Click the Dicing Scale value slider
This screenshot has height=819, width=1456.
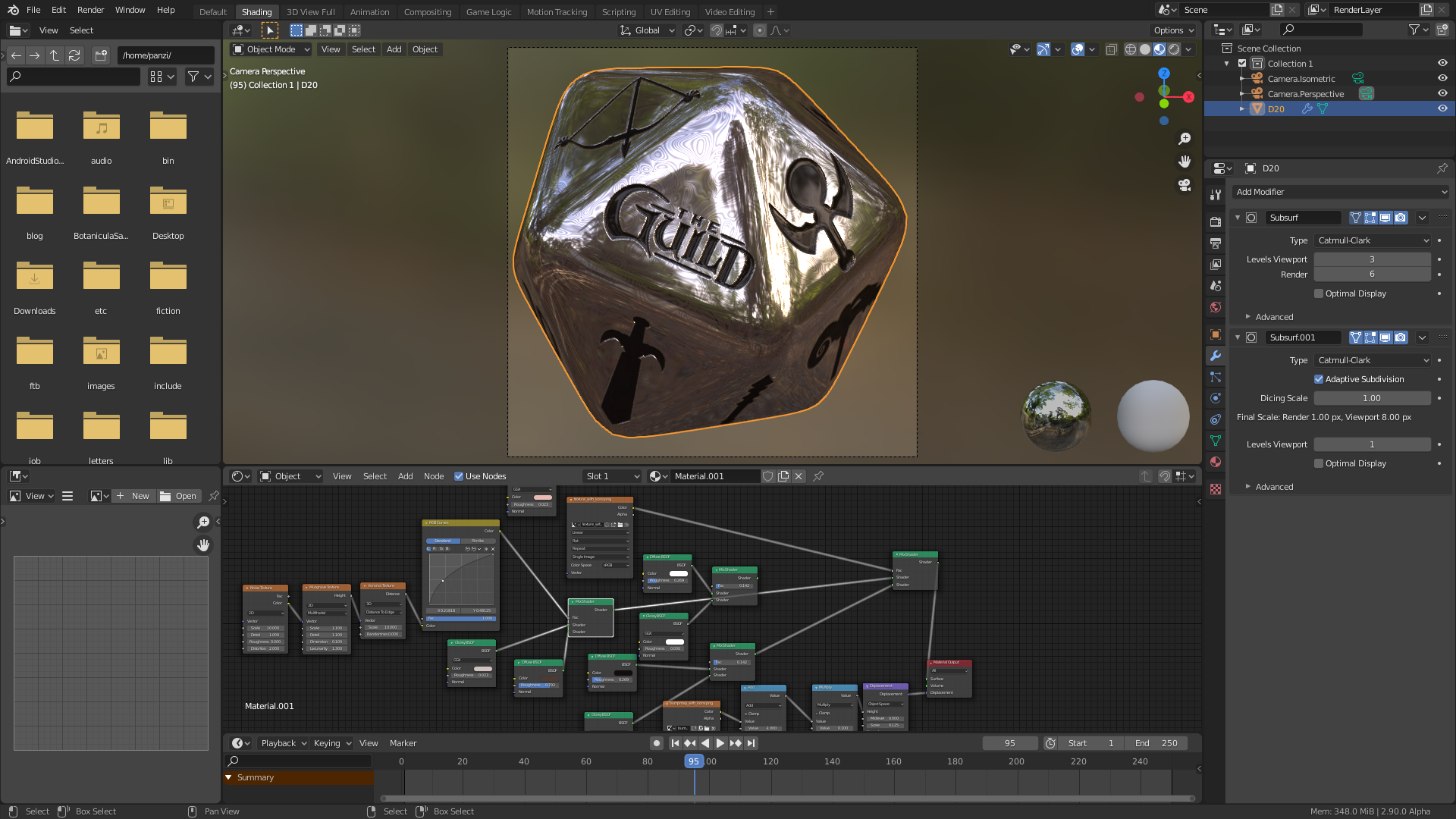click(x=1372, y=398)
